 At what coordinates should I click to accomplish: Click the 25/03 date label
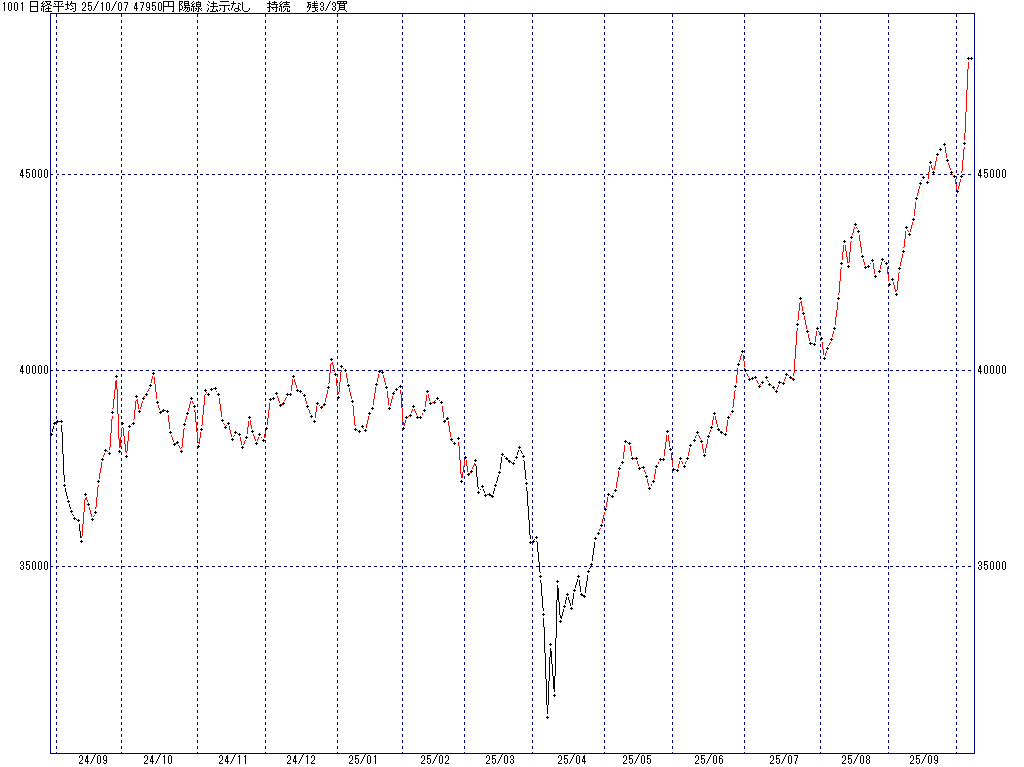[501, 759]
